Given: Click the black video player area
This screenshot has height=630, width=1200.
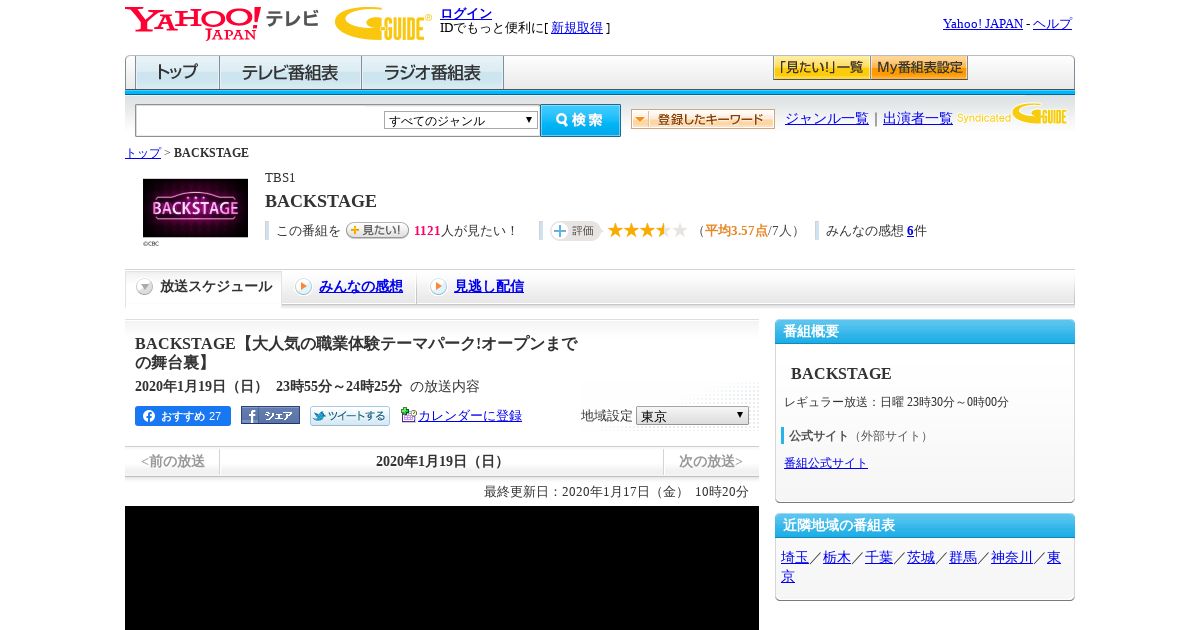Looking at the screenshot, I should [442, 568].
